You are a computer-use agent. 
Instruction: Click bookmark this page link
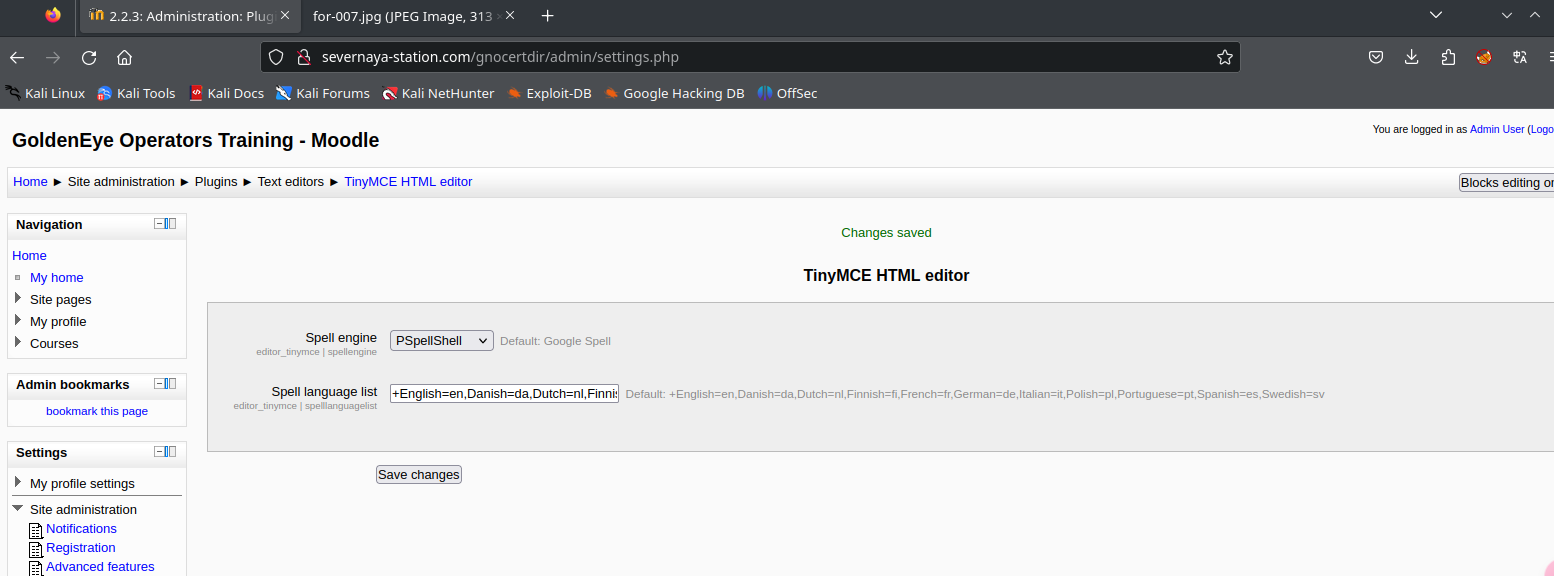click(97, 411)
